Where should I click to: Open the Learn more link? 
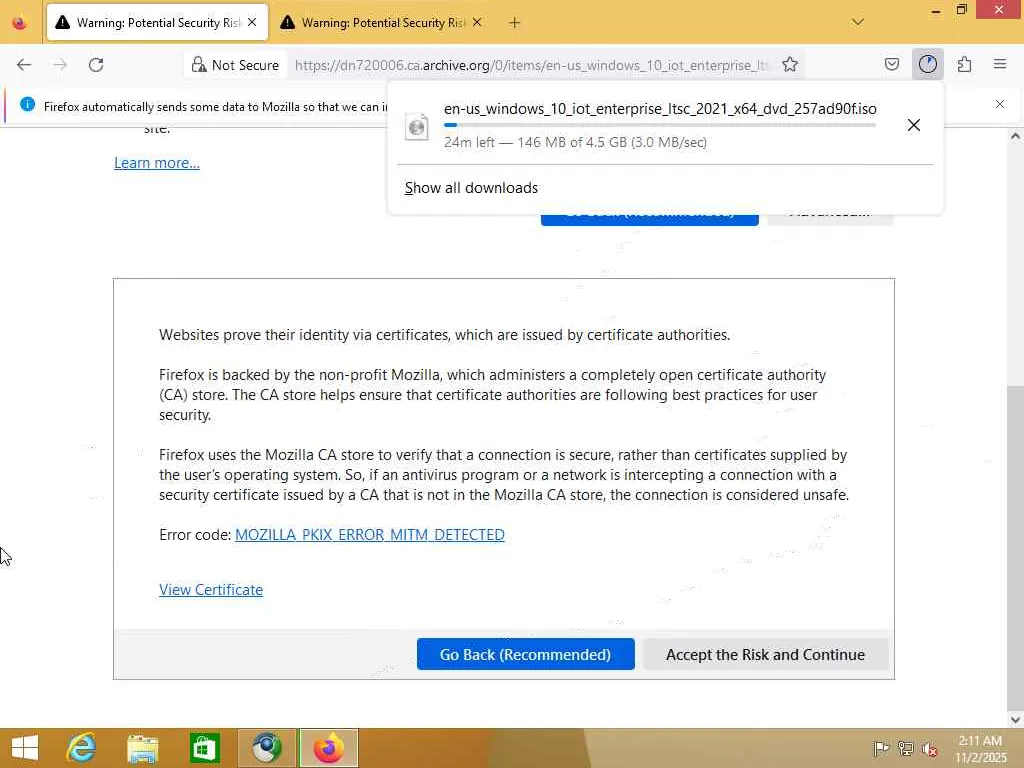[x=157, y=163]
